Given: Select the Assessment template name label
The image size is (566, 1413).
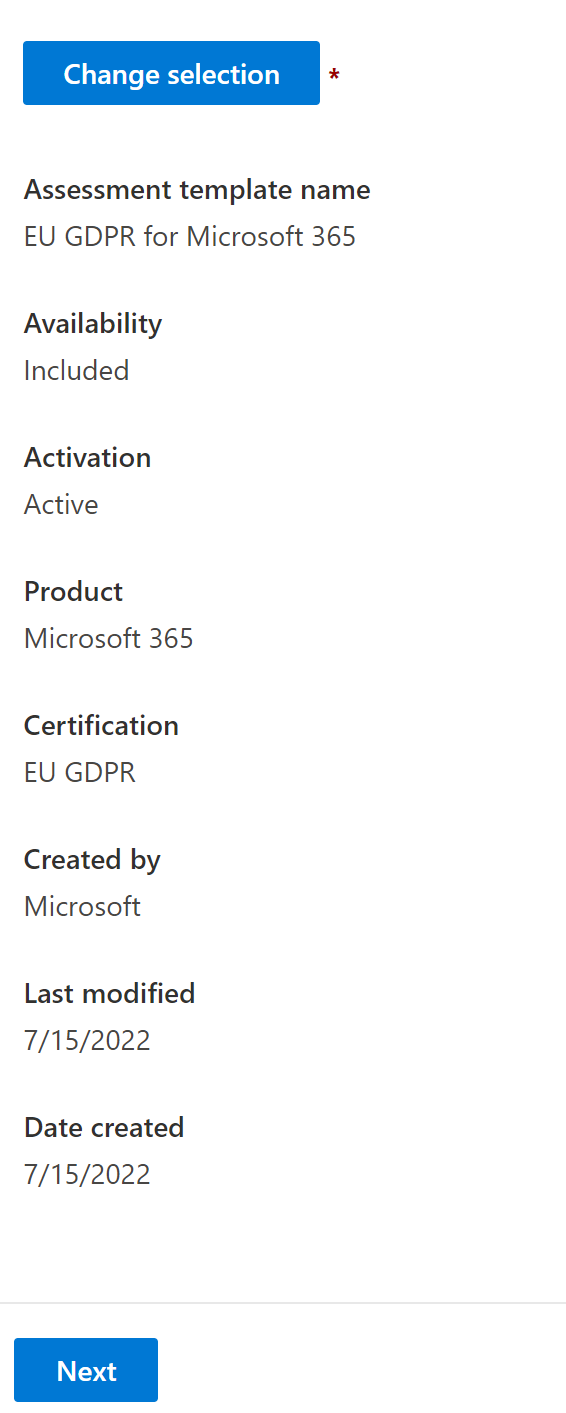Looking at the screenshot, I should coord(197,190).
